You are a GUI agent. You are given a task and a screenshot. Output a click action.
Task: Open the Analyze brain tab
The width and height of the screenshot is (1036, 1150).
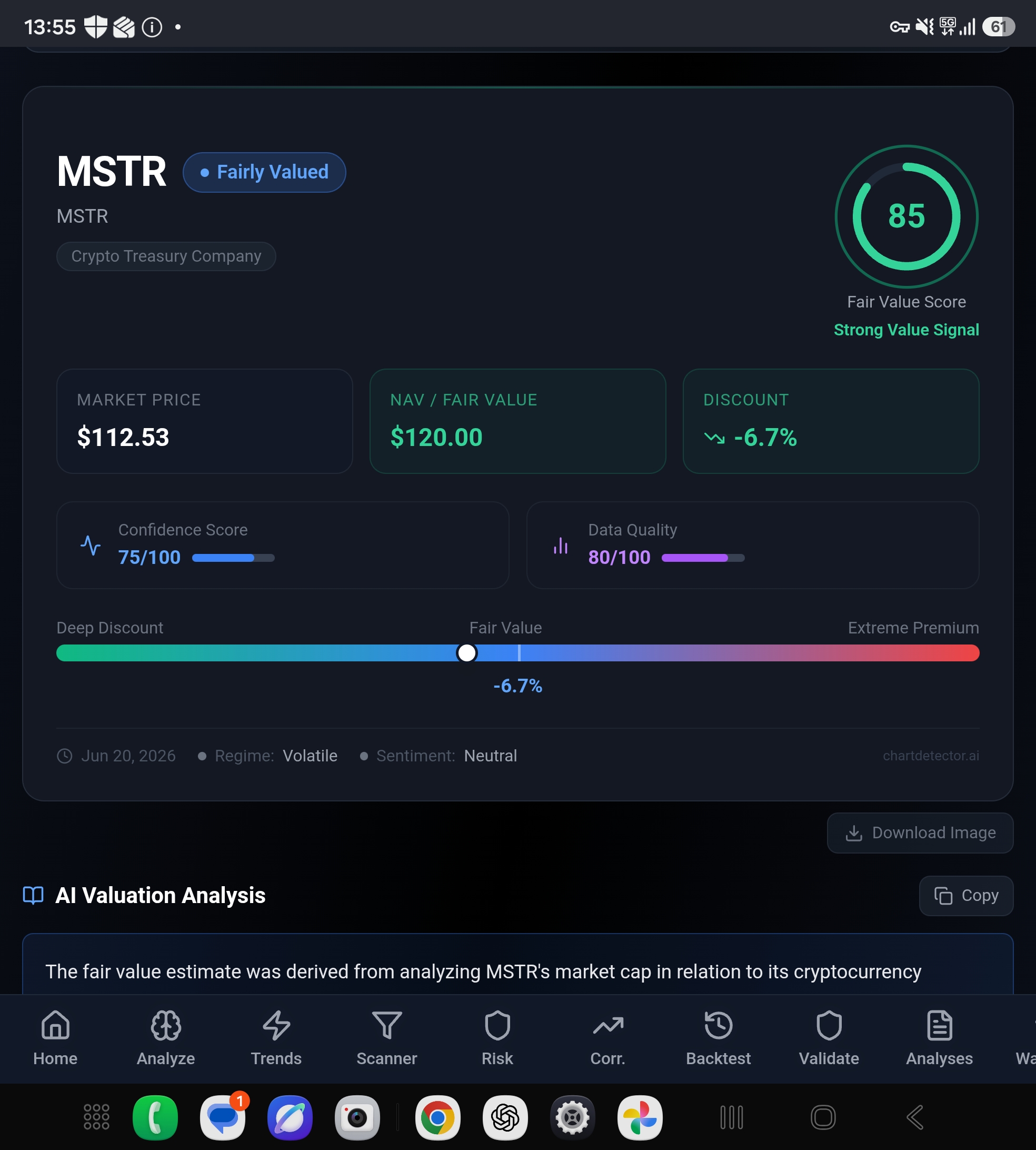point(166,1038)
